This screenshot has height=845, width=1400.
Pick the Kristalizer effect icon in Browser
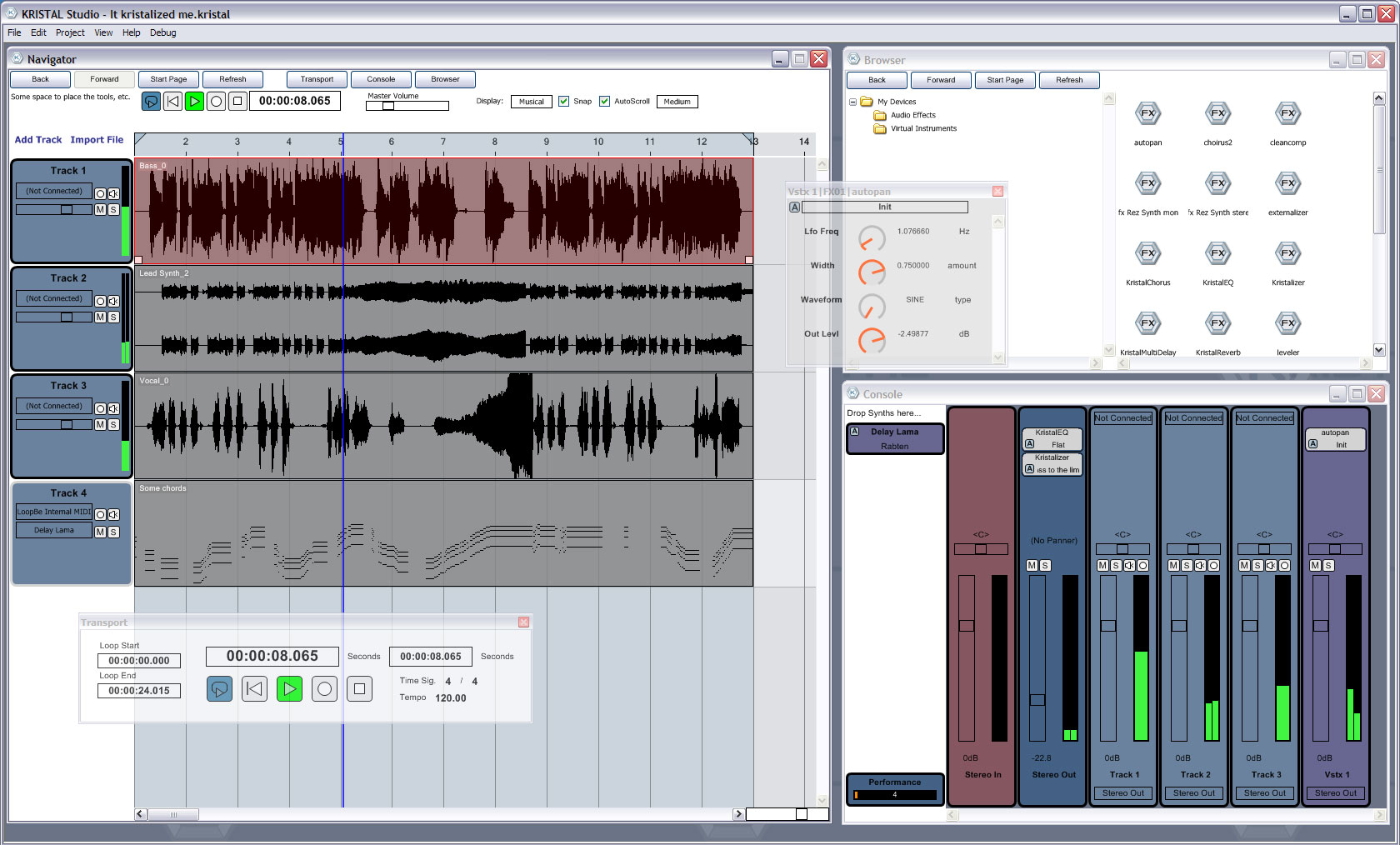point(1287,254)
